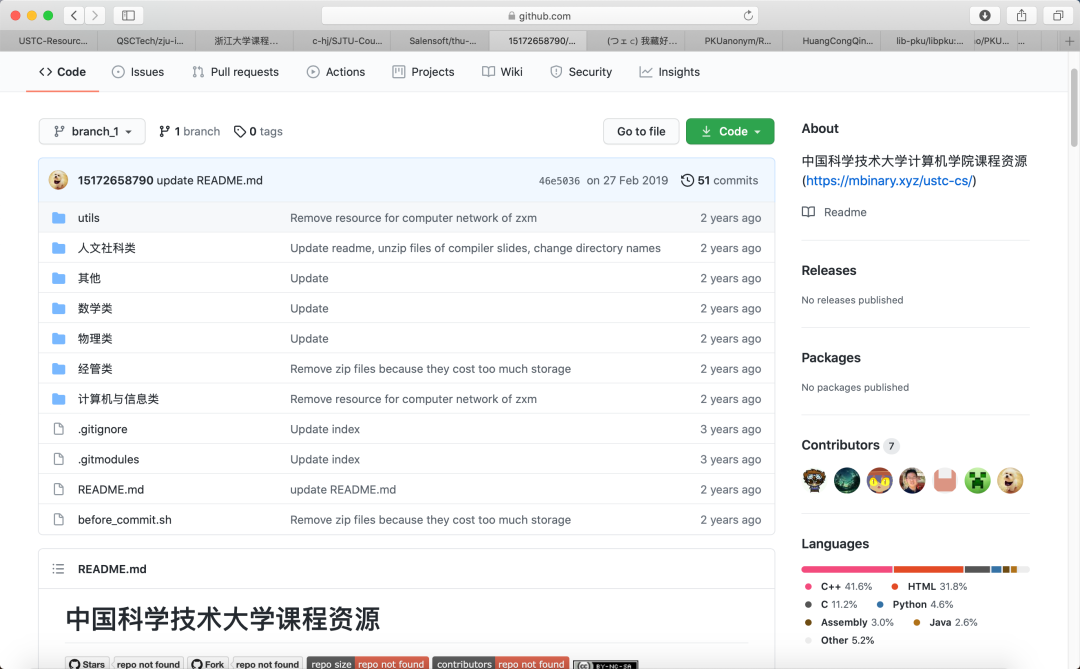Click the Stars badge in README
The image size is (1080, 669).
87,664
